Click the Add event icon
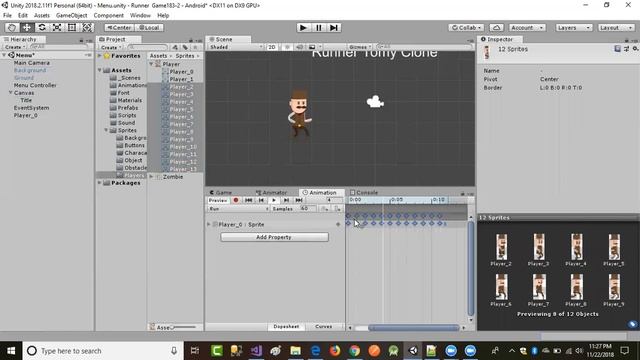Image resolution: width=640 pixels, height=360 pixels. (338, 209)
